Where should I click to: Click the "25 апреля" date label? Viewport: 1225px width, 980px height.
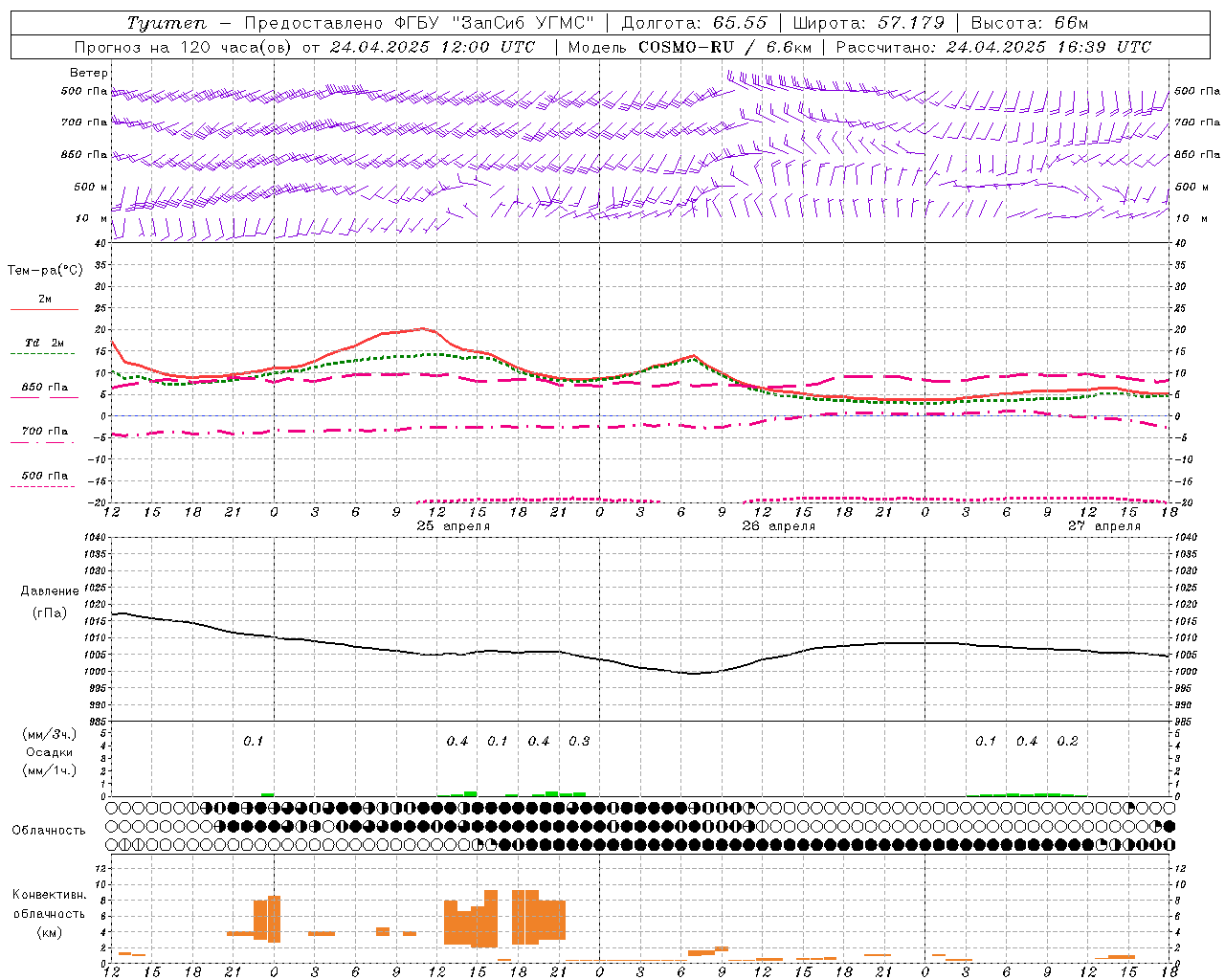coord(454,526)
